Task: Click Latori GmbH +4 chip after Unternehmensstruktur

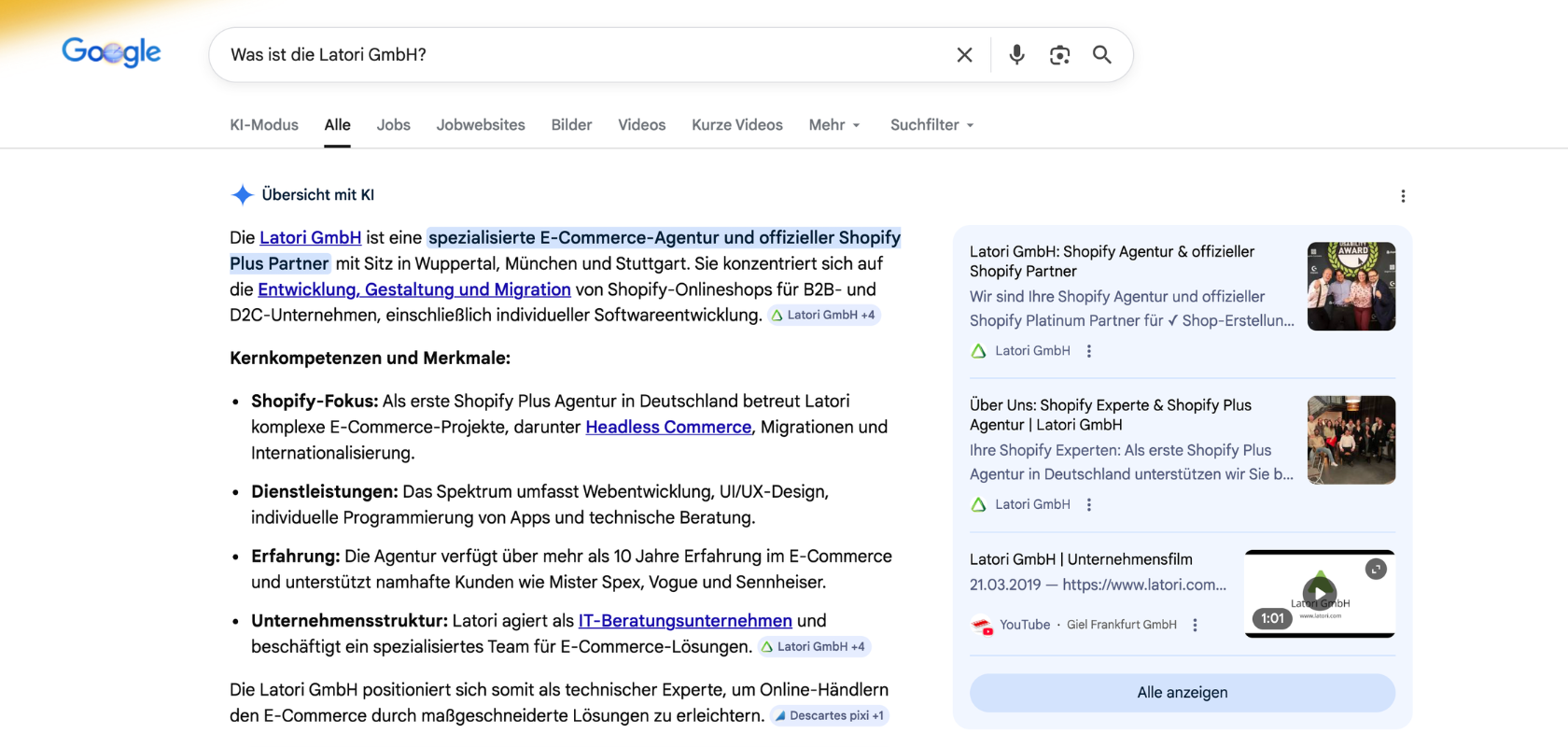Action: [x=814, y=647]
